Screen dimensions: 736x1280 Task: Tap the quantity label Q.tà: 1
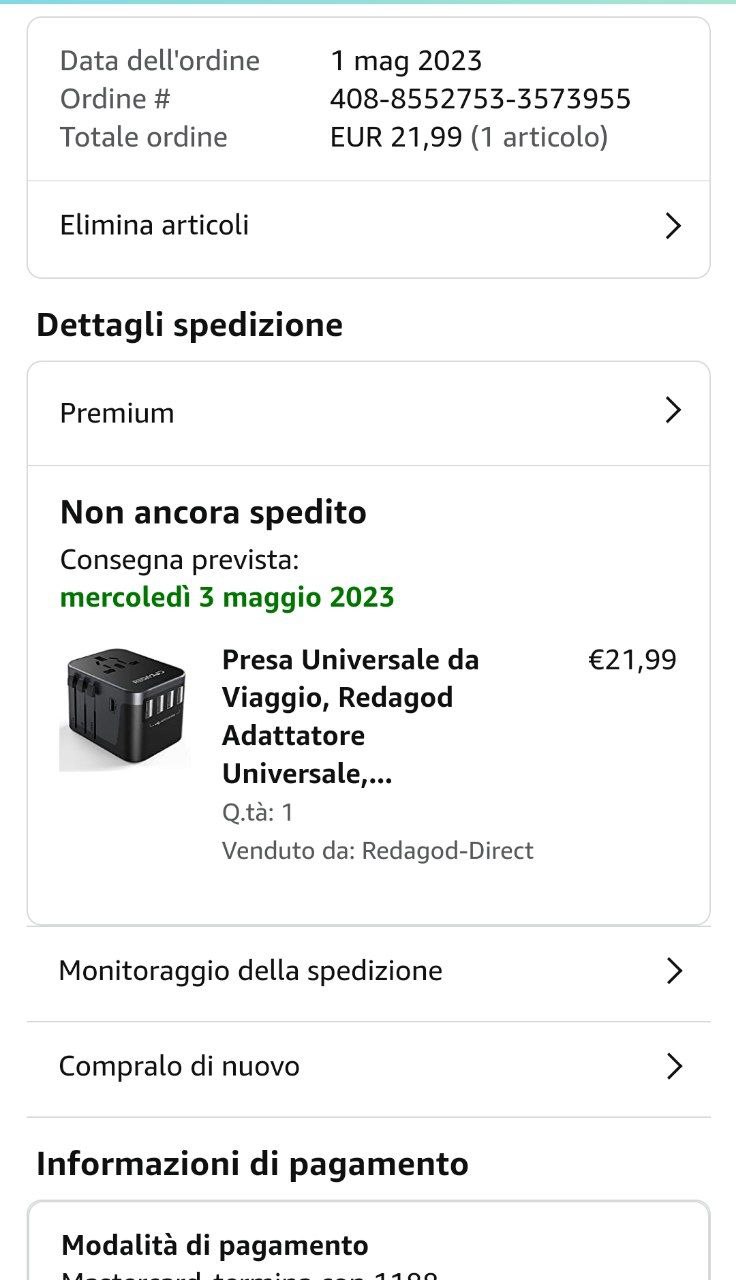click(x=258, y=812)
